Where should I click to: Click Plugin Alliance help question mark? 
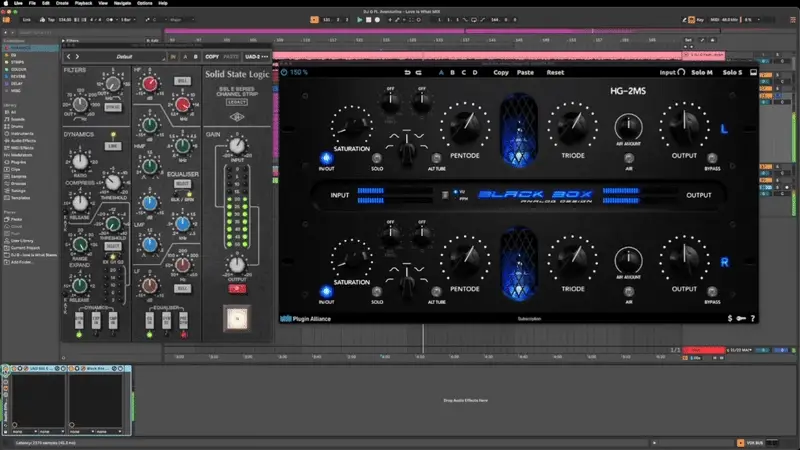tap(753, 318)
